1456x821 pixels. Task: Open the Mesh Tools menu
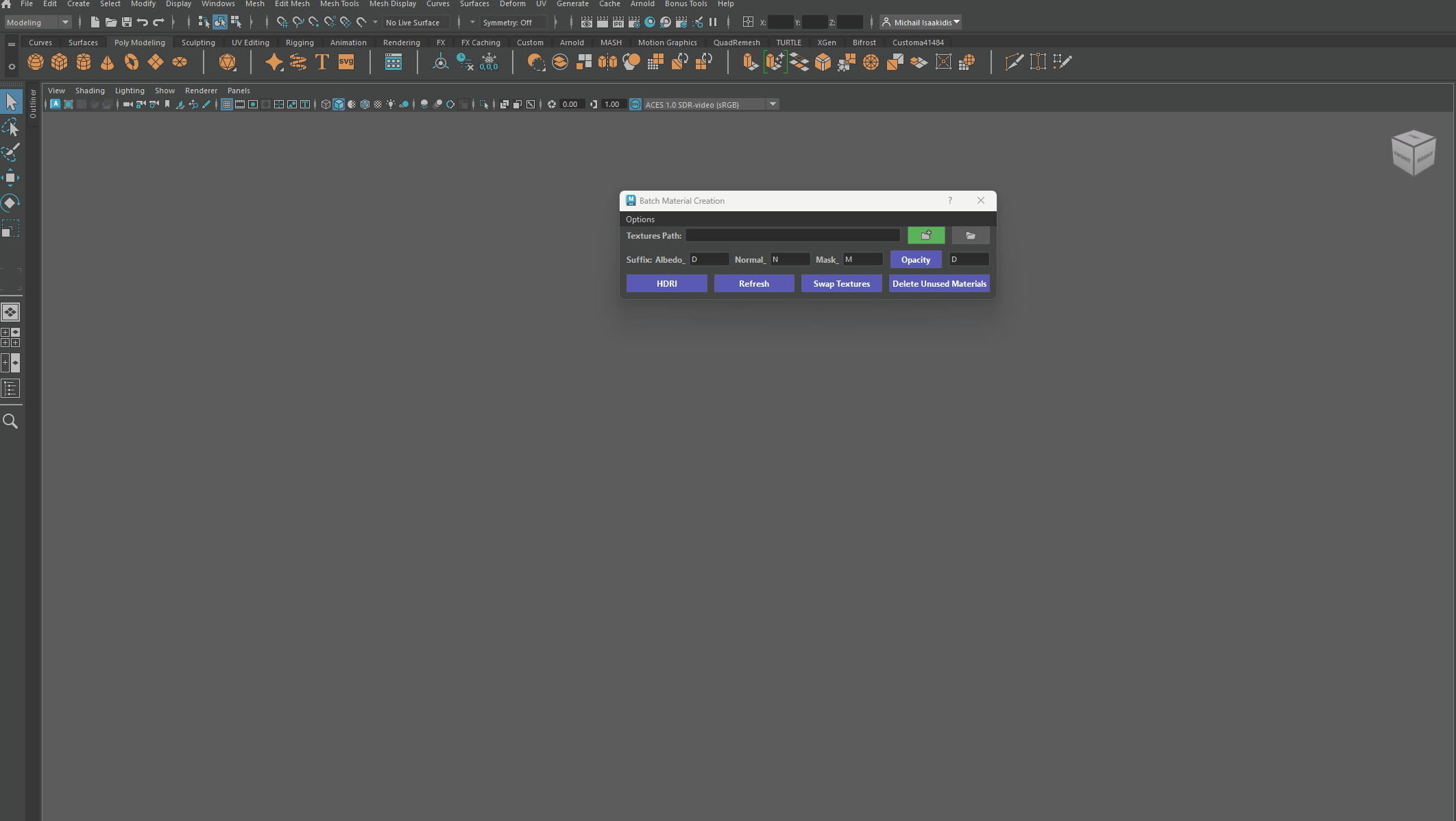[339, 4]
